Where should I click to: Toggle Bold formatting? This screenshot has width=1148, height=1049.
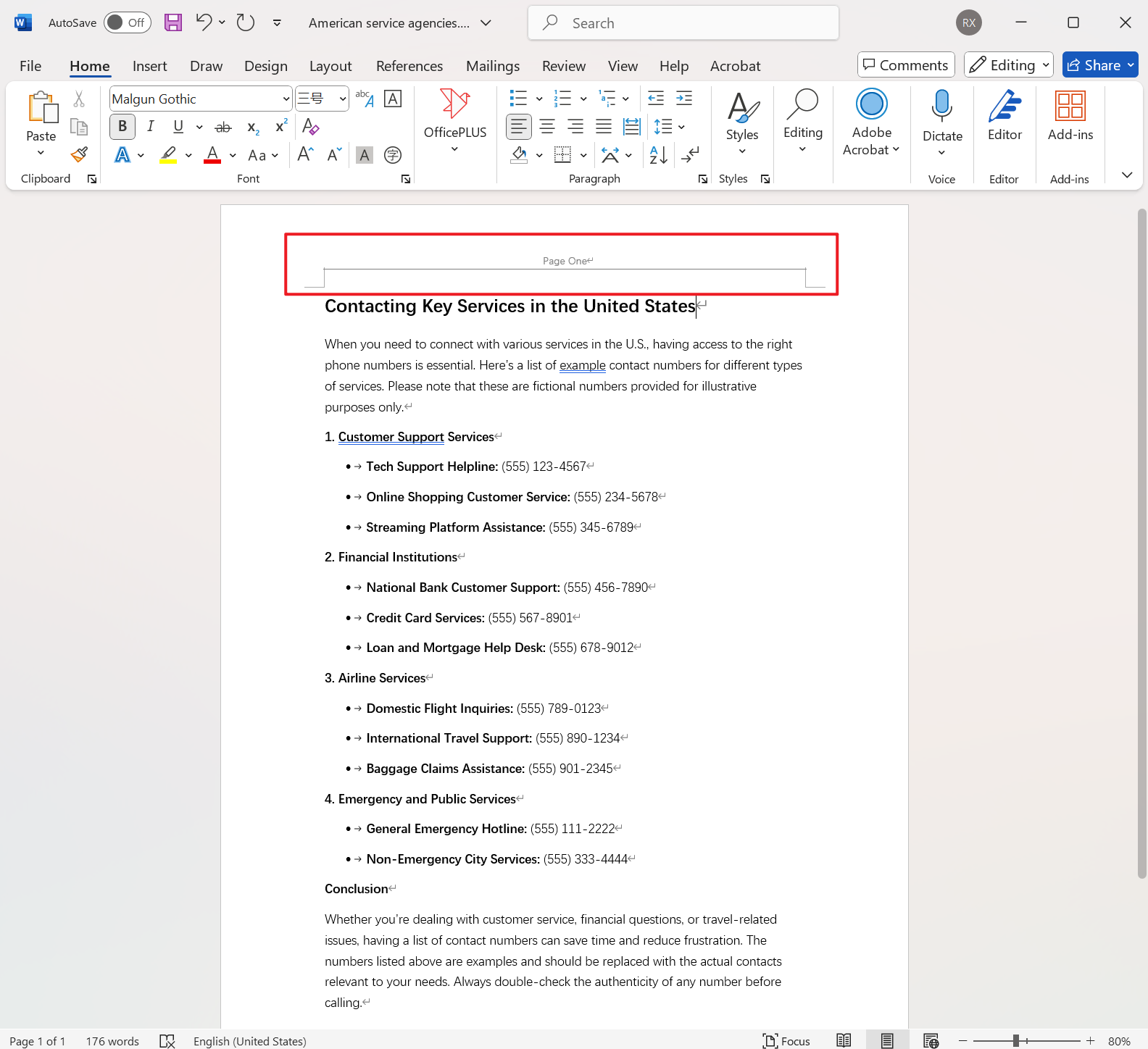(122, 127)
